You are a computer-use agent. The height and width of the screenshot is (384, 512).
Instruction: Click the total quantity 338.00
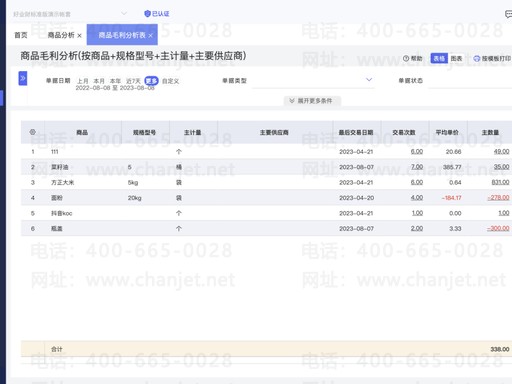[500, 349]
